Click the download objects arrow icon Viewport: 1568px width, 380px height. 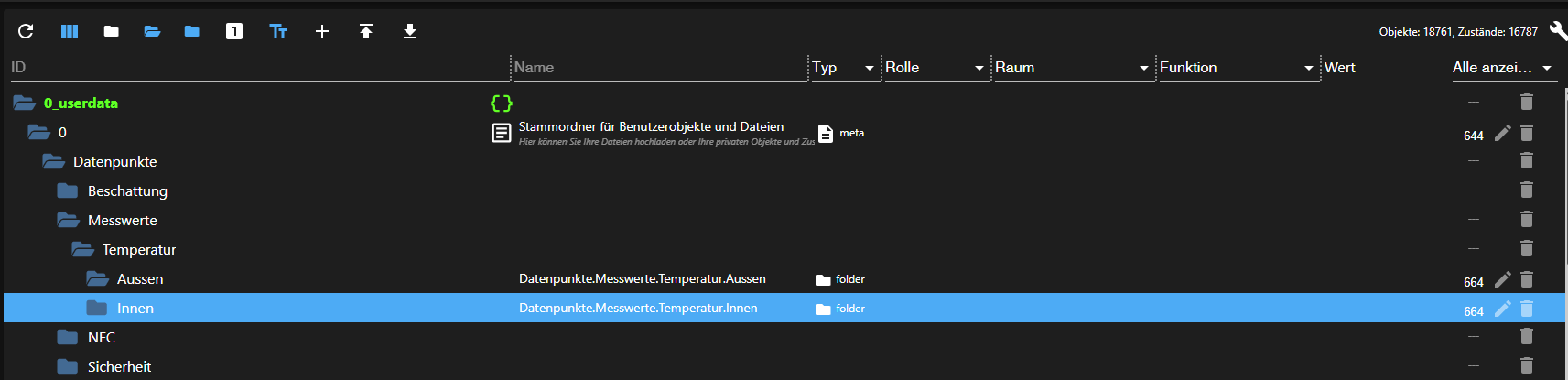point(410,31)
